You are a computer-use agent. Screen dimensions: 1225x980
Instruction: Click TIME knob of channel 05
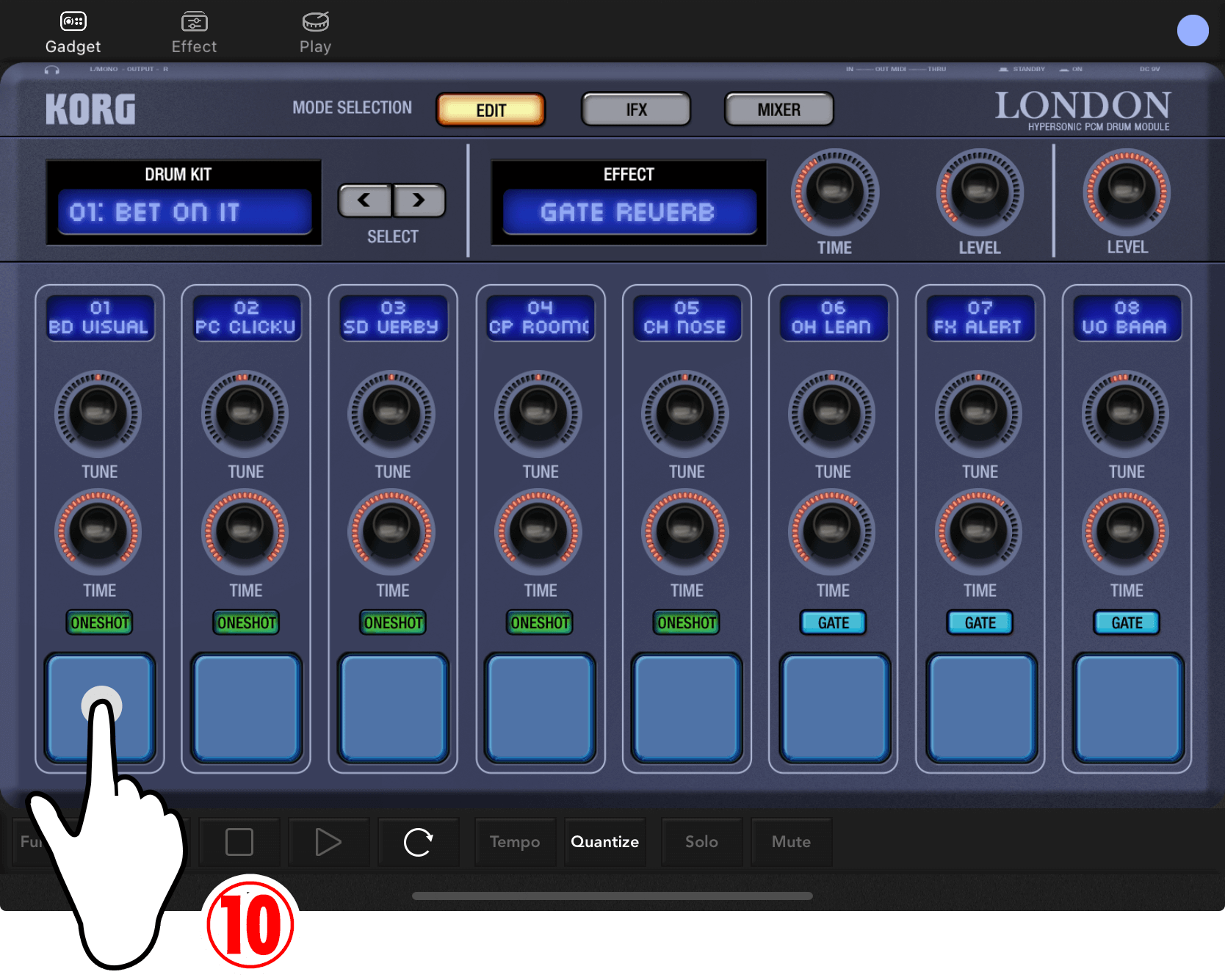685,532
